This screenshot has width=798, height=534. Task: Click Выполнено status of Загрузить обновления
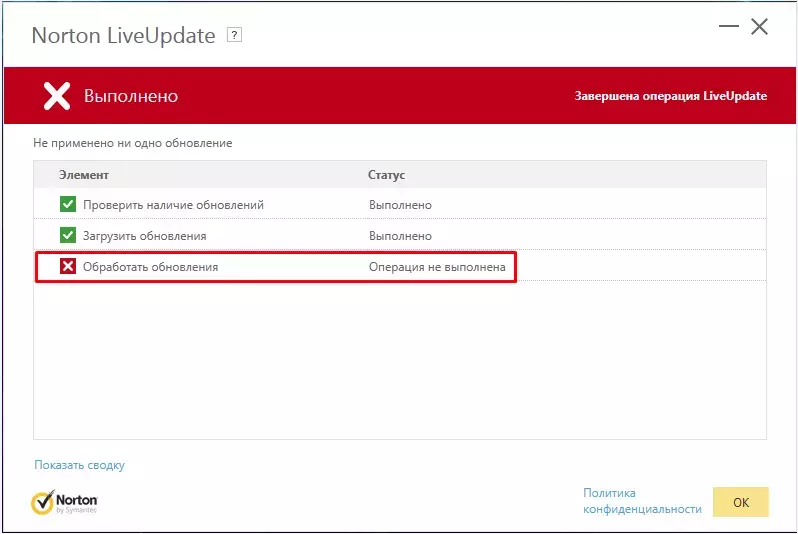coord(400,236)
